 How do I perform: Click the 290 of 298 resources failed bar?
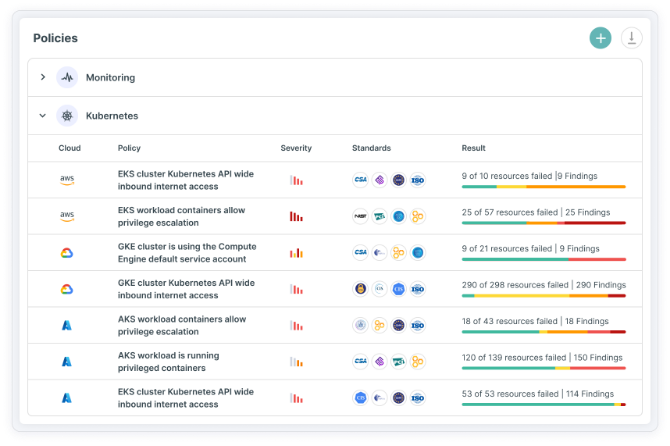[543, 295]
